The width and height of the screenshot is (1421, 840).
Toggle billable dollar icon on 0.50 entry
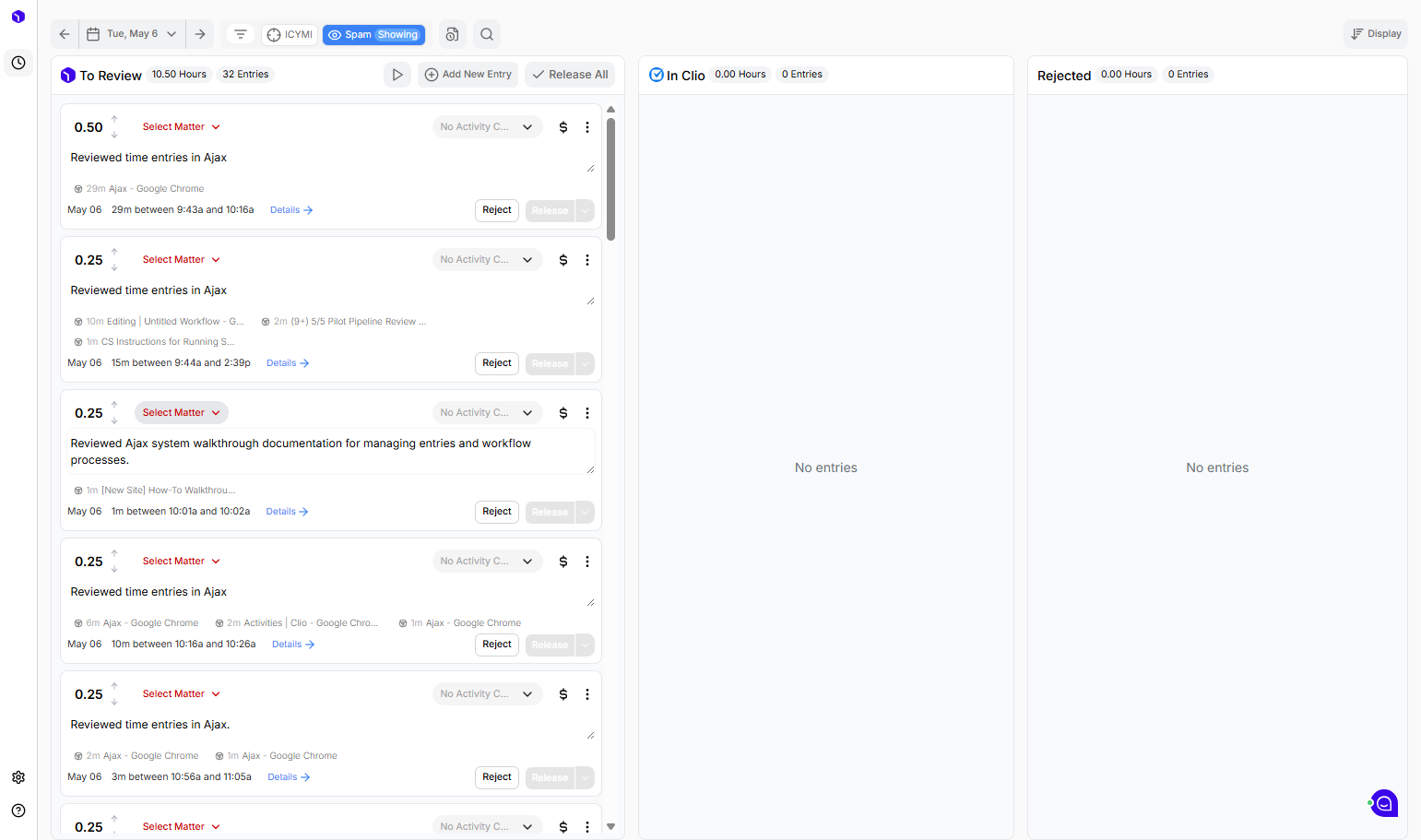563,127
